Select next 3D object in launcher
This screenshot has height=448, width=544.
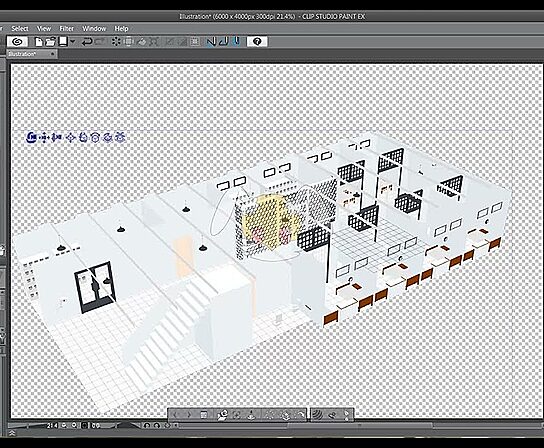coord(189,415)
